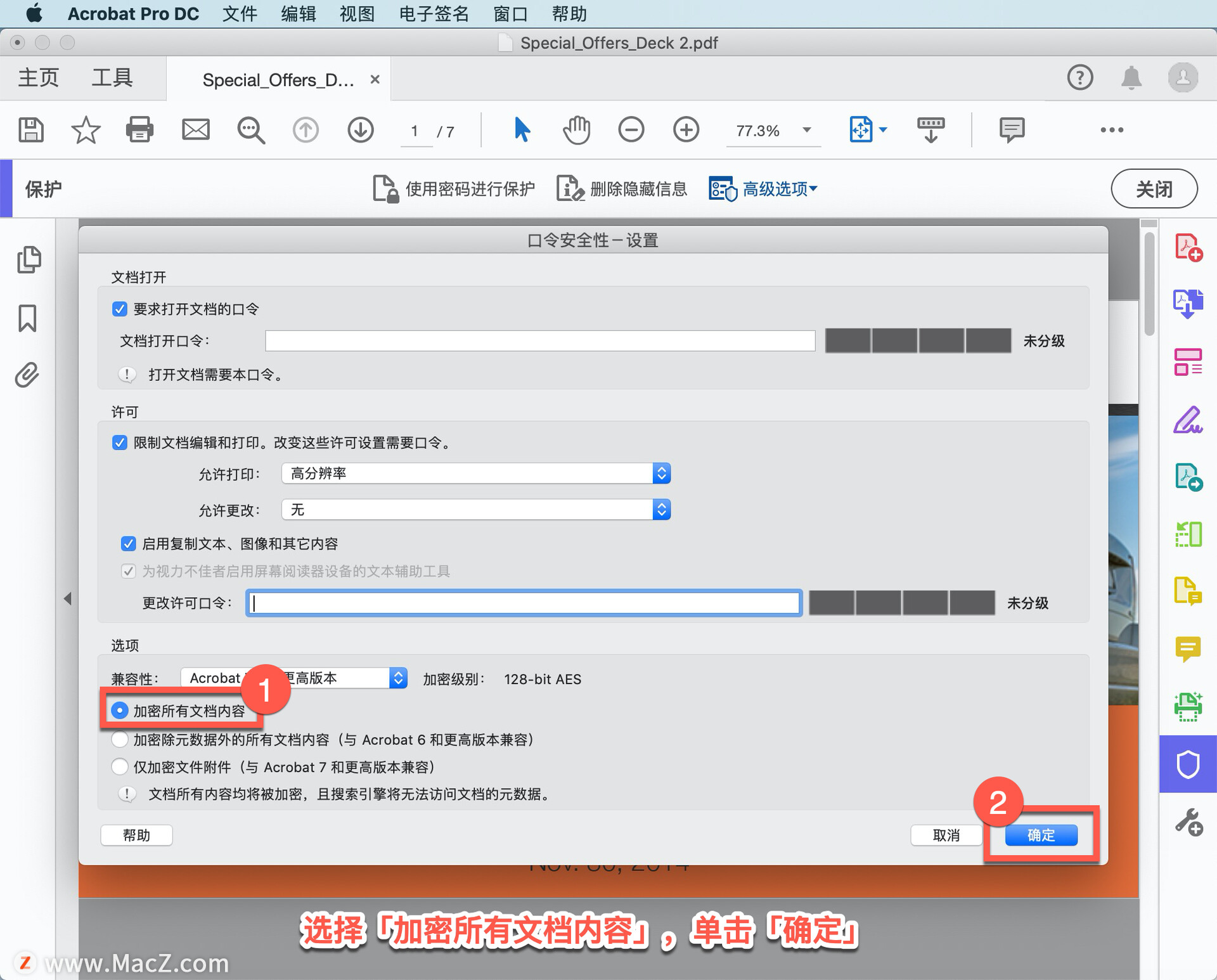The image size is (1217, 980).
Task: Click the email envelope icon
Action: click(x=195, y=130)
